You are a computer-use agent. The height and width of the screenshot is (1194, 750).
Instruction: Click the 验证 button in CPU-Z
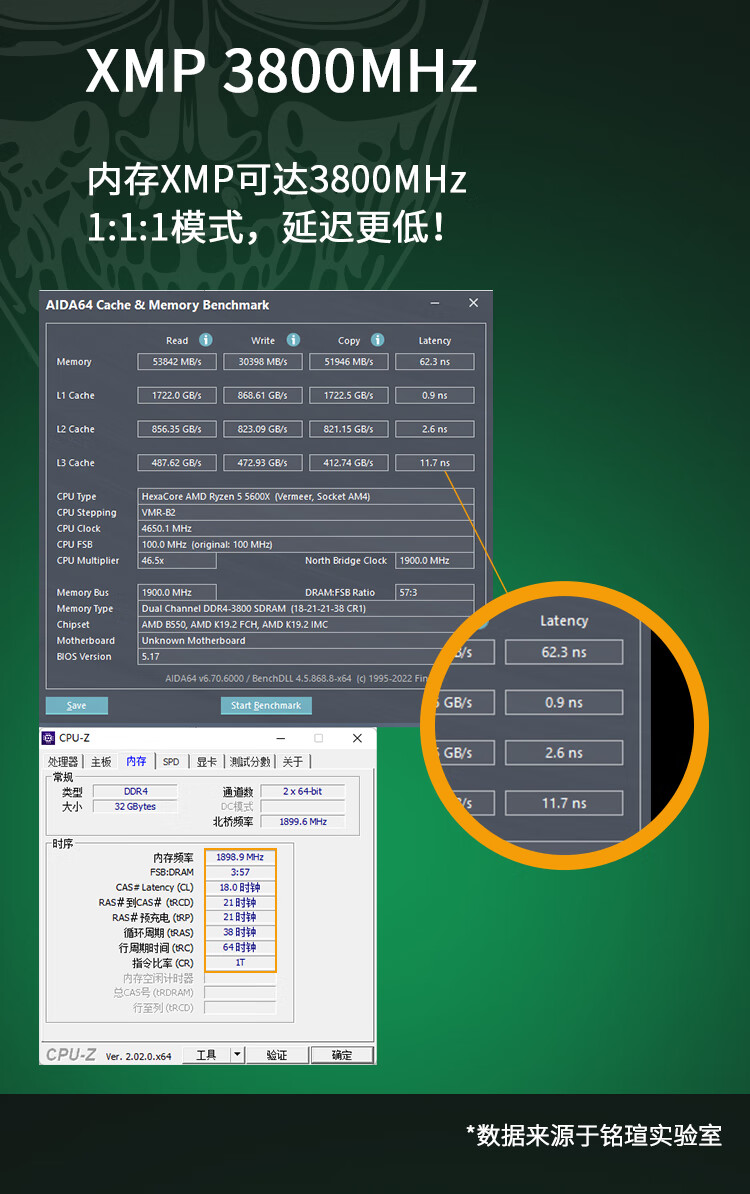coord(276,1055)
